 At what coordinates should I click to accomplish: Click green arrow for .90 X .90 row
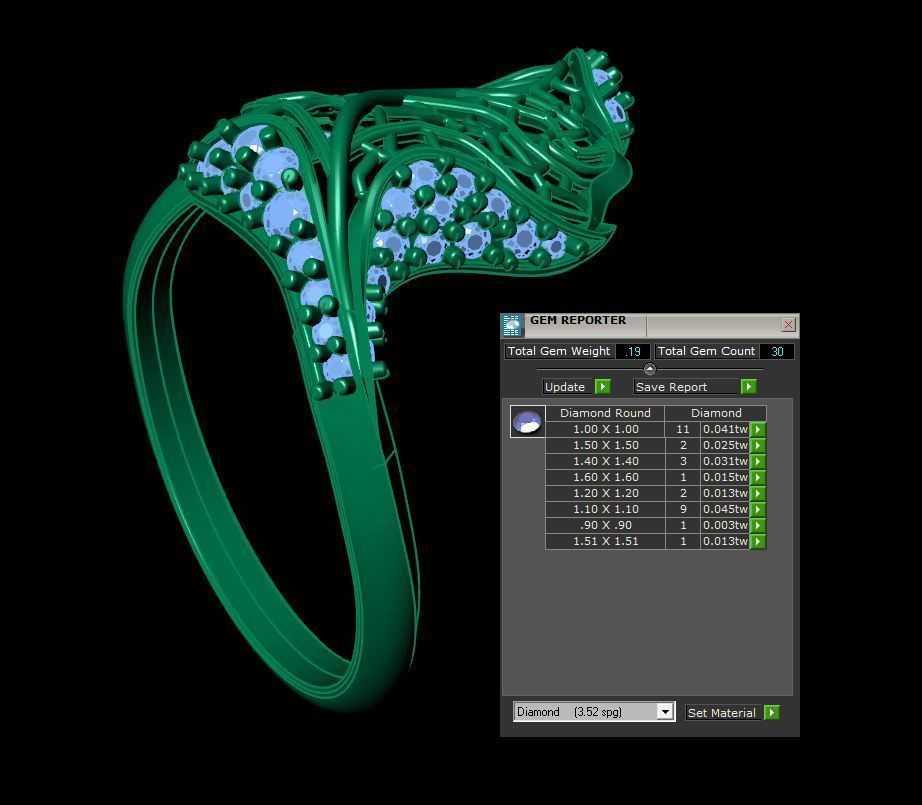click(x=758, y=525)
